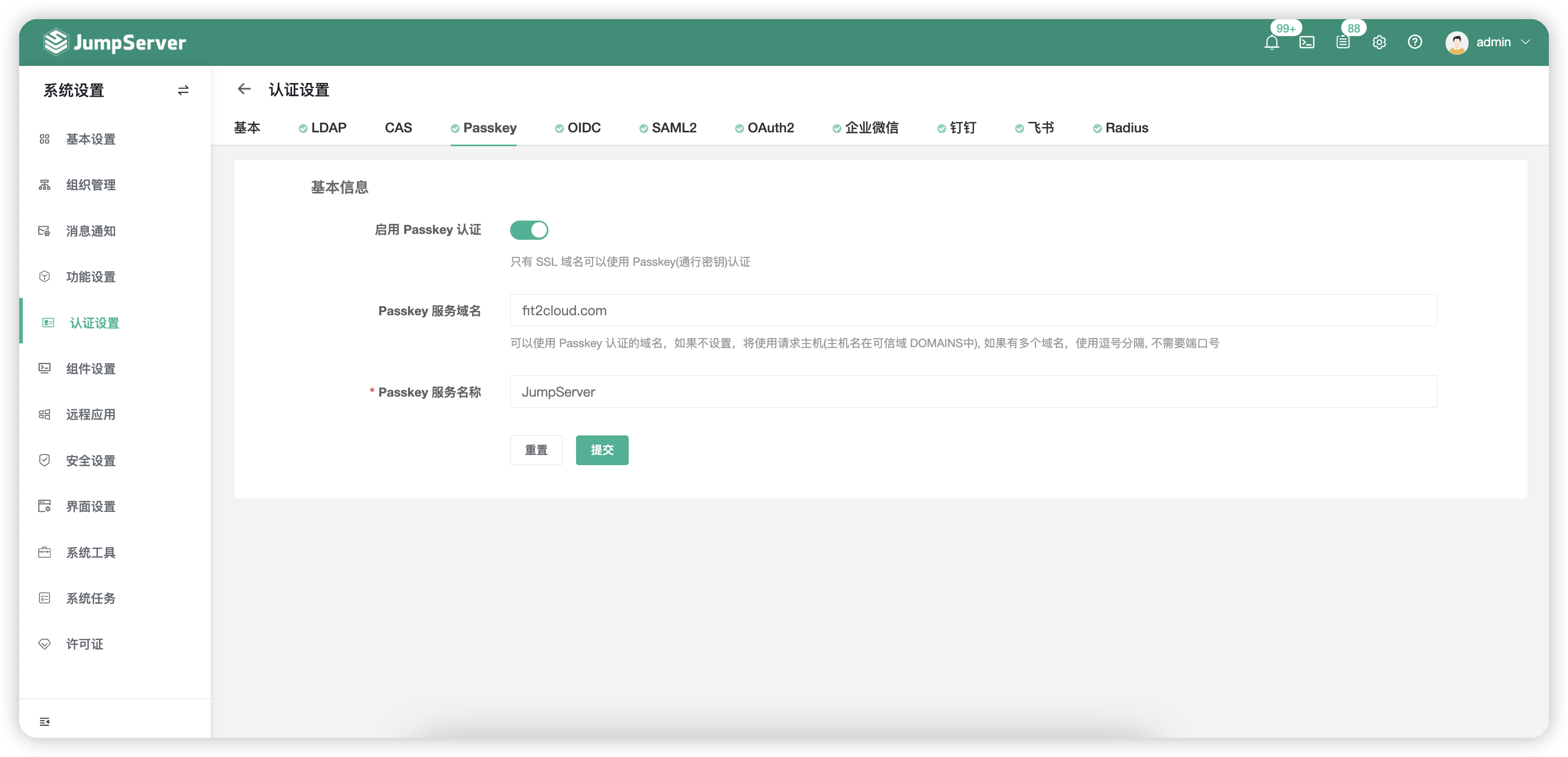The image size is (1568, 757).
Task: Click the Passkey 服务域名 input field
Action: click(x=973, y=310)
